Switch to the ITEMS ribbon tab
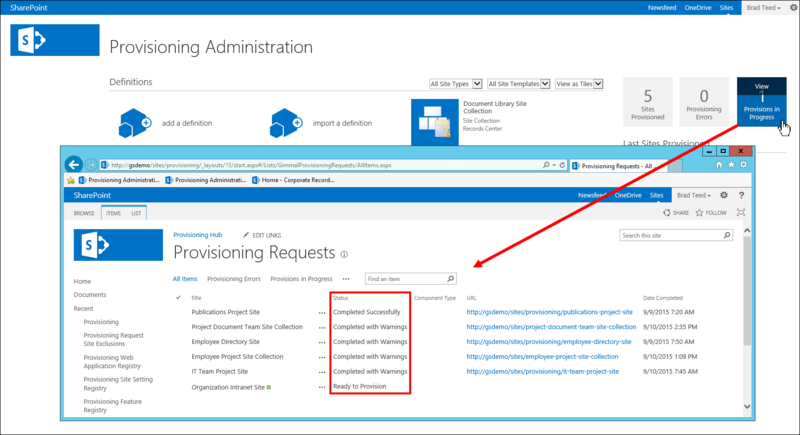 113,213
